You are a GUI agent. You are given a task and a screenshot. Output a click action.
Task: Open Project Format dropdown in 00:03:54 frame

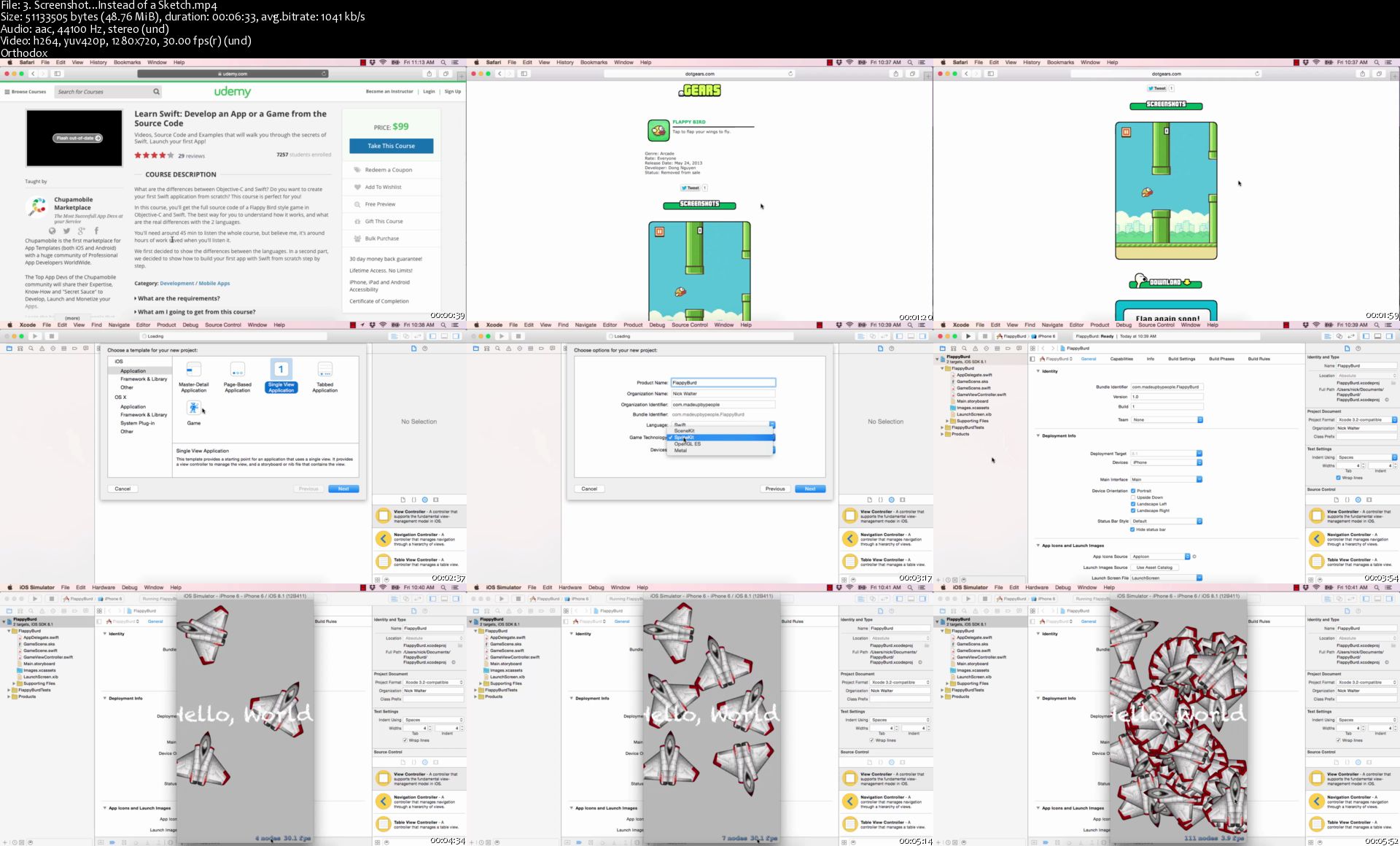pyautogui.click(x=1367, y=419)
